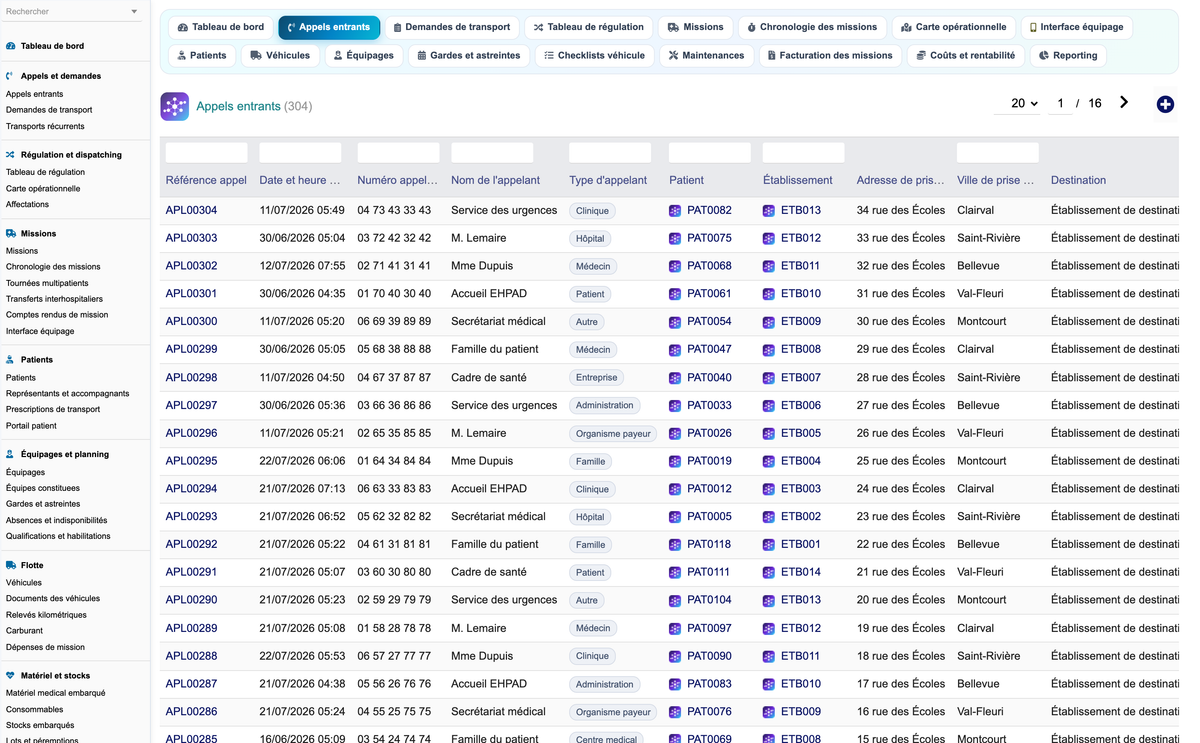Image resolution: width=1200 pixels, height=743 pixels.
Task: Open patient link PAT0054
Action: tap(709, 321)
